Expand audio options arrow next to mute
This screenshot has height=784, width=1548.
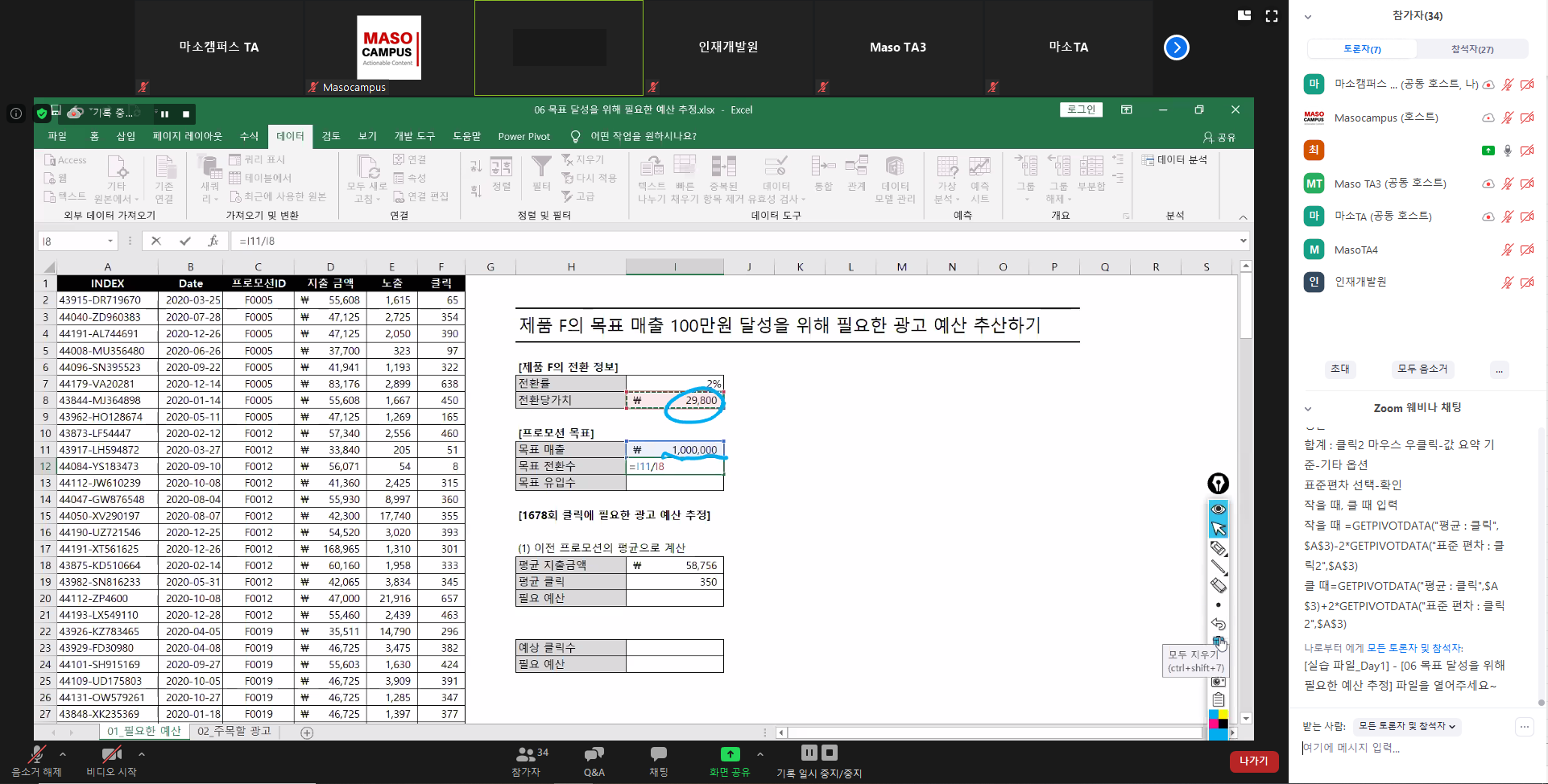[x=63, y=754]
